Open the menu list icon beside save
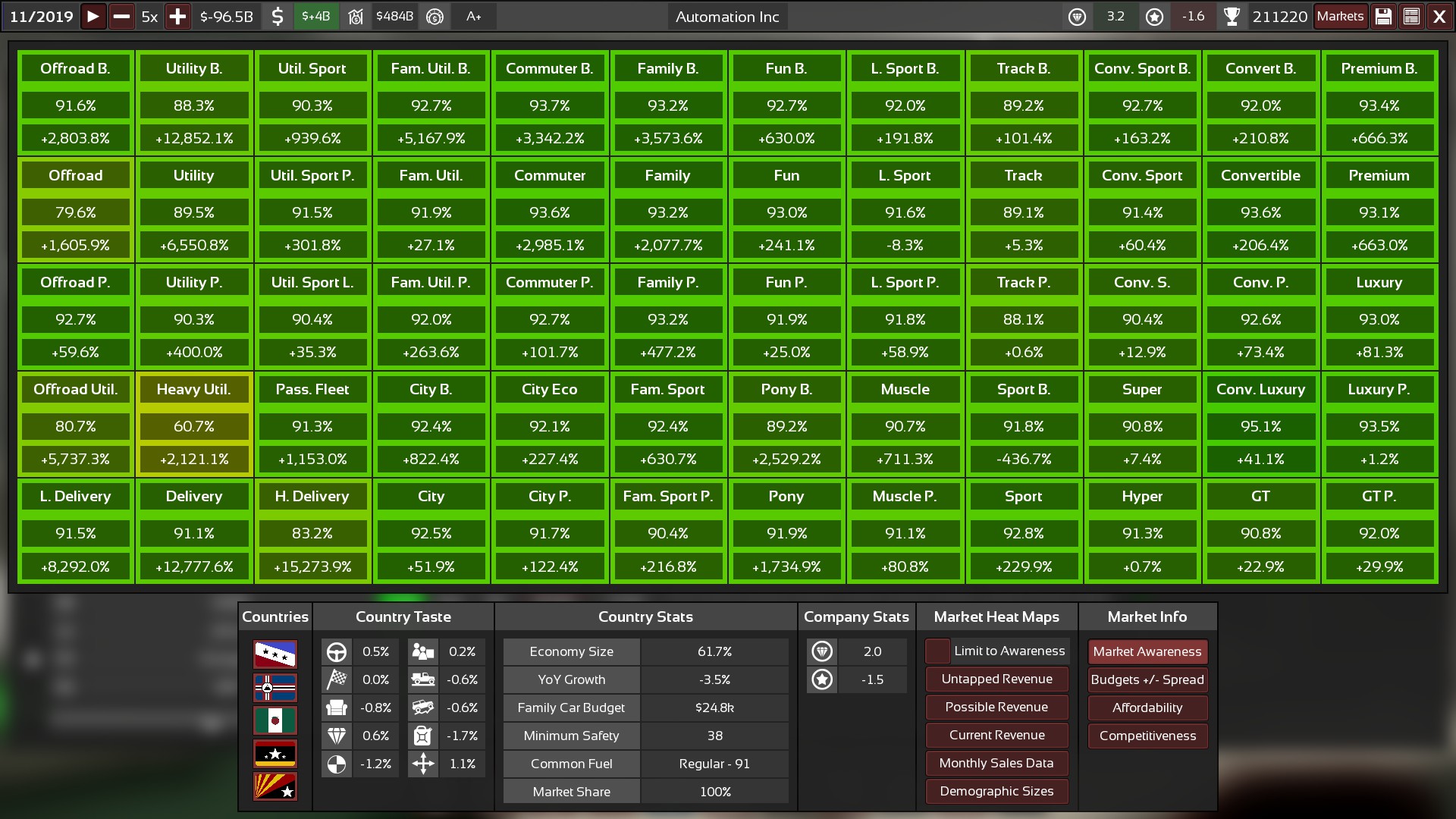 coord(1411,17)
